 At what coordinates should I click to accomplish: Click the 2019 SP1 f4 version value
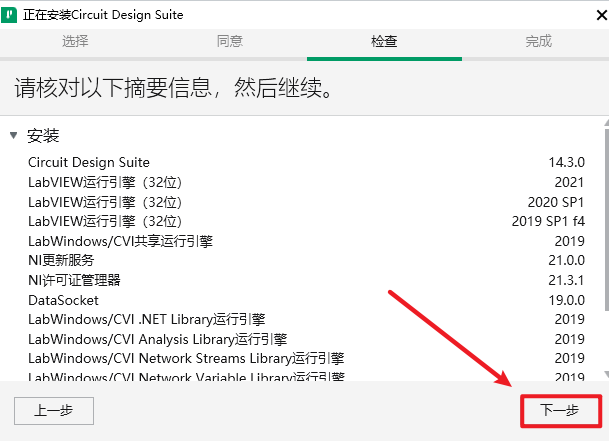pos(548,221)
